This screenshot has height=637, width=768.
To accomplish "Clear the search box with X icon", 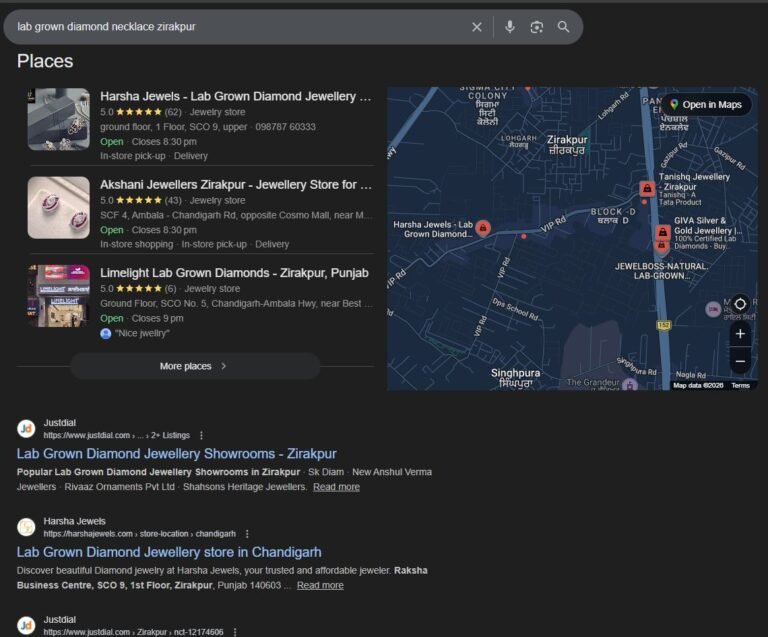I will 477,27.
